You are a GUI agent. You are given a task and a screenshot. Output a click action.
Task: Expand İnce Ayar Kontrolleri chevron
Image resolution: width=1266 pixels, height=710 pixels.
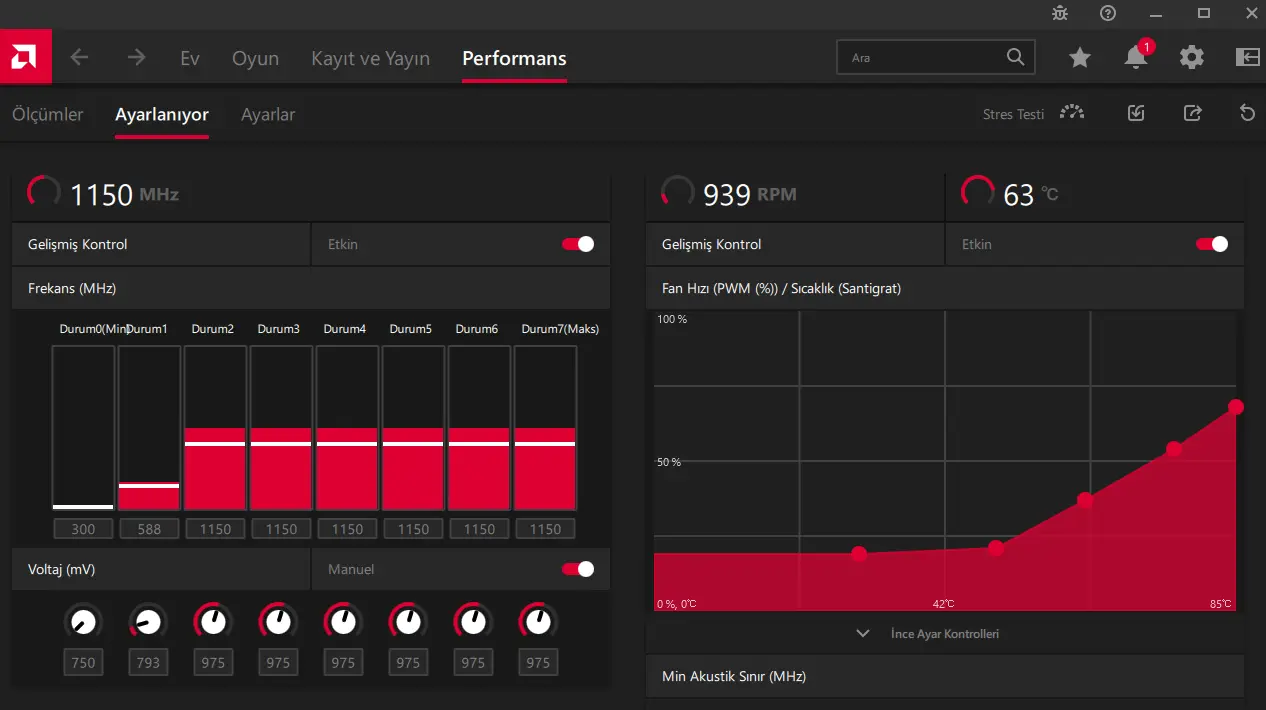[x=863, y=633]
